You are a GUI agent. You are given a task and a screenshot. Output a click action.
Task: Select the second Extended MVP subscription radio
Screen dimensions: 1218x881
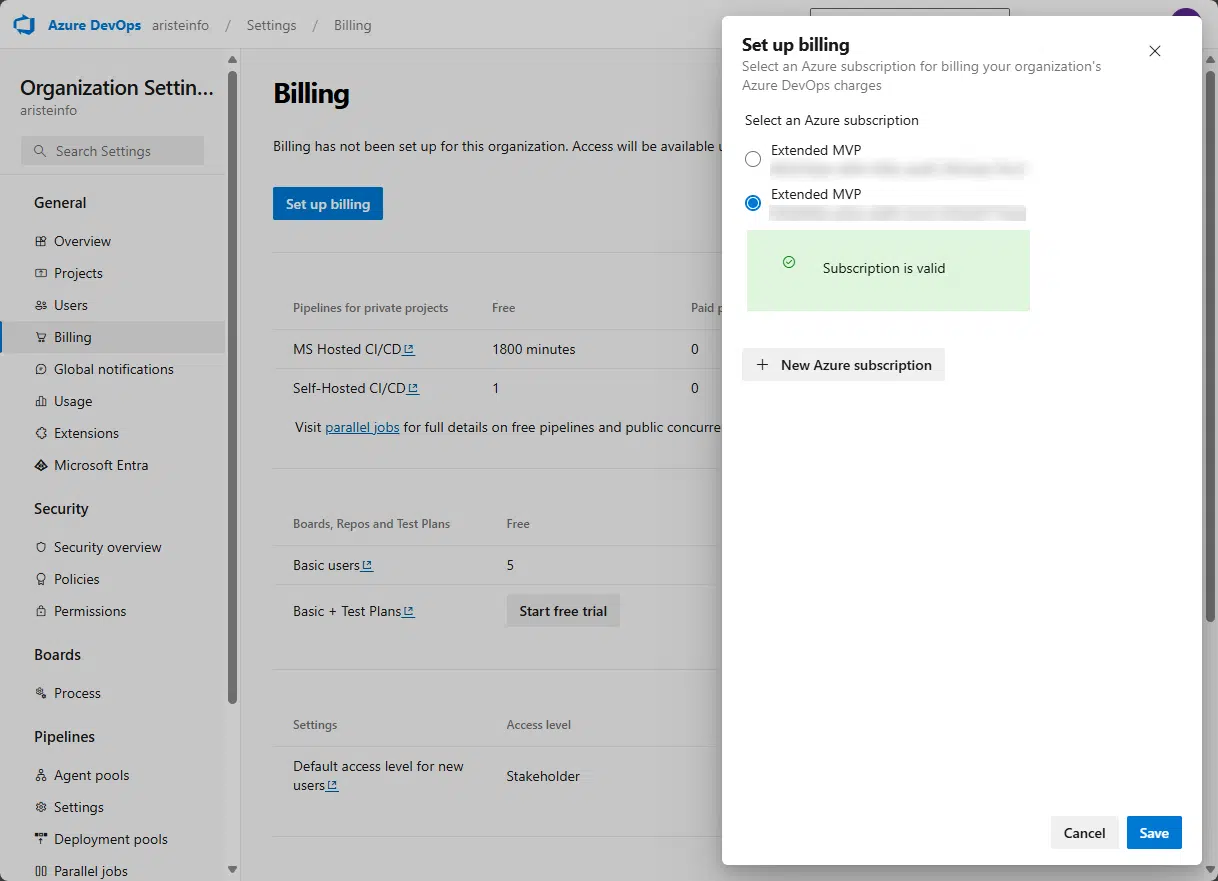752,202
